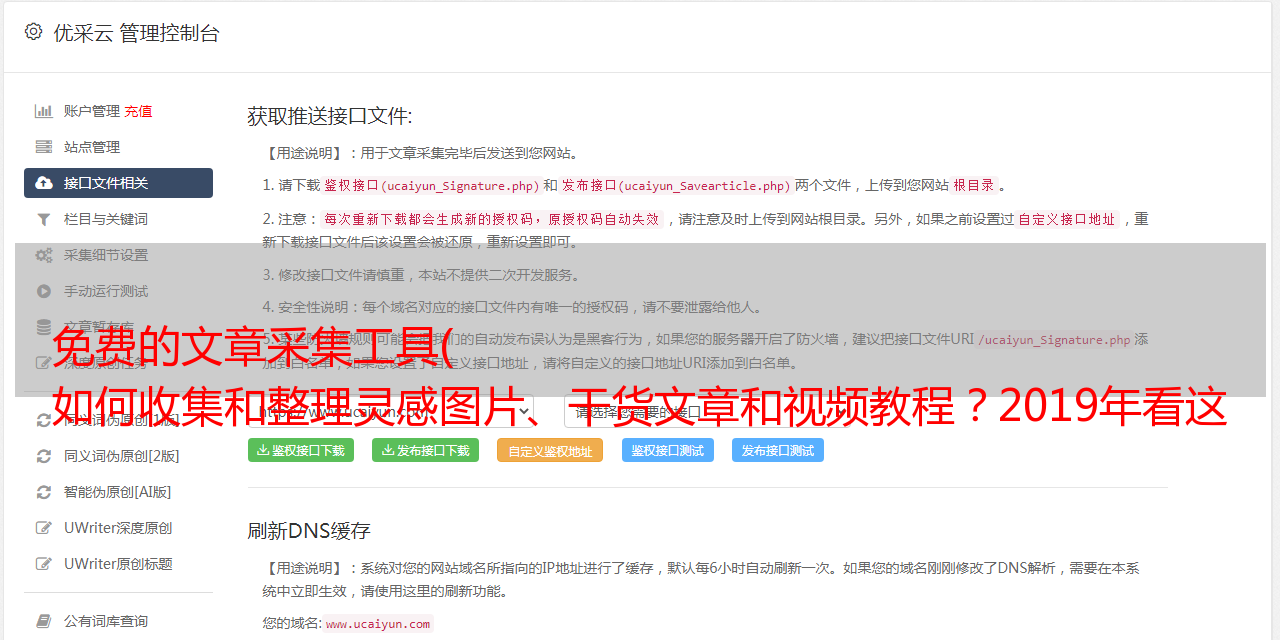The image size is (1280, 640).
Task: Click the orange 自定义鉴权地址 button
Action: [550, 451]
